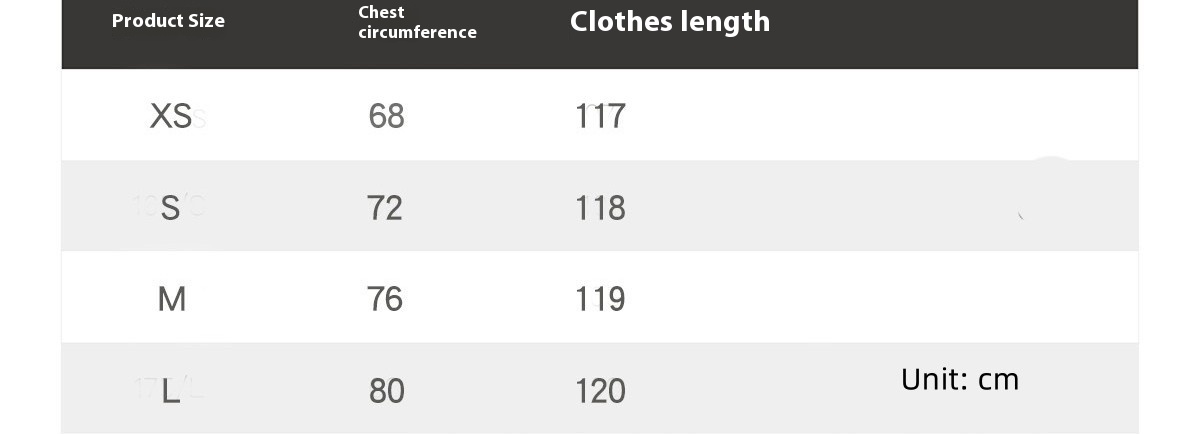Click clothes length value 118
1200x434 pixels.
[x=600, y=208]
